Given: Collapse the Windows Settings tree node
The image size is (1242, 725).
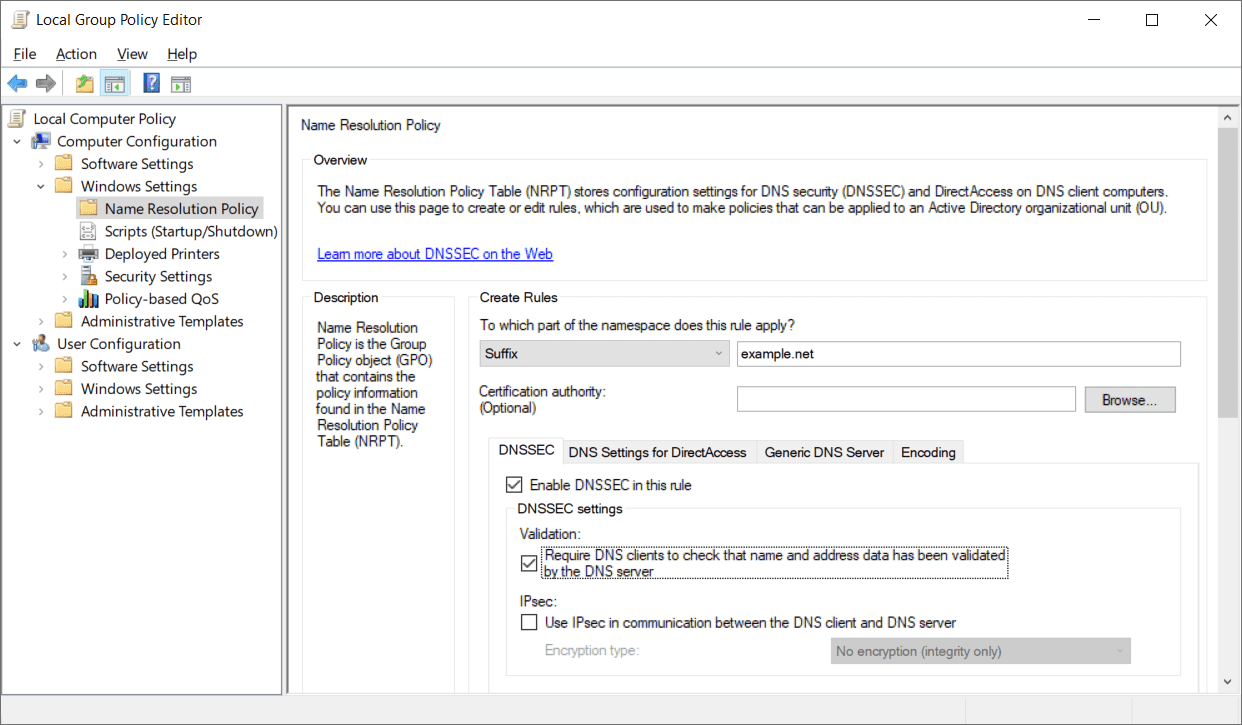Looking at the screenshot, I should 40,185.
